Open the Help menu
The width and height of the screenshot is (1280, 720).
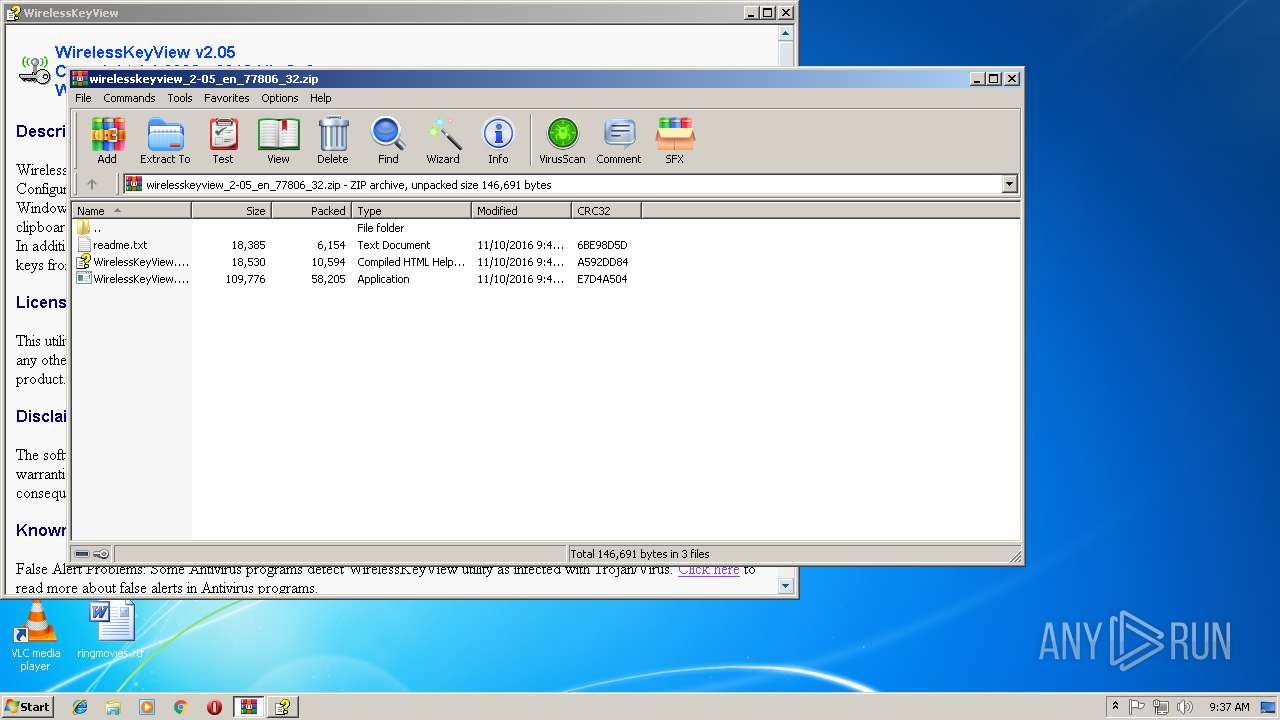coord(320,98)
